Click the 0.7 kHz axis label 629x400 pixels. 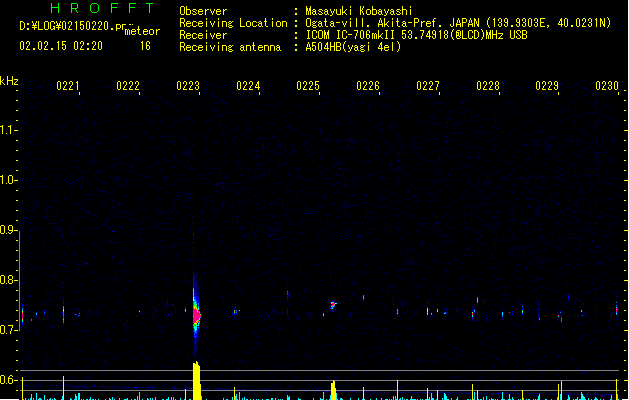click(x=7, y=330)
